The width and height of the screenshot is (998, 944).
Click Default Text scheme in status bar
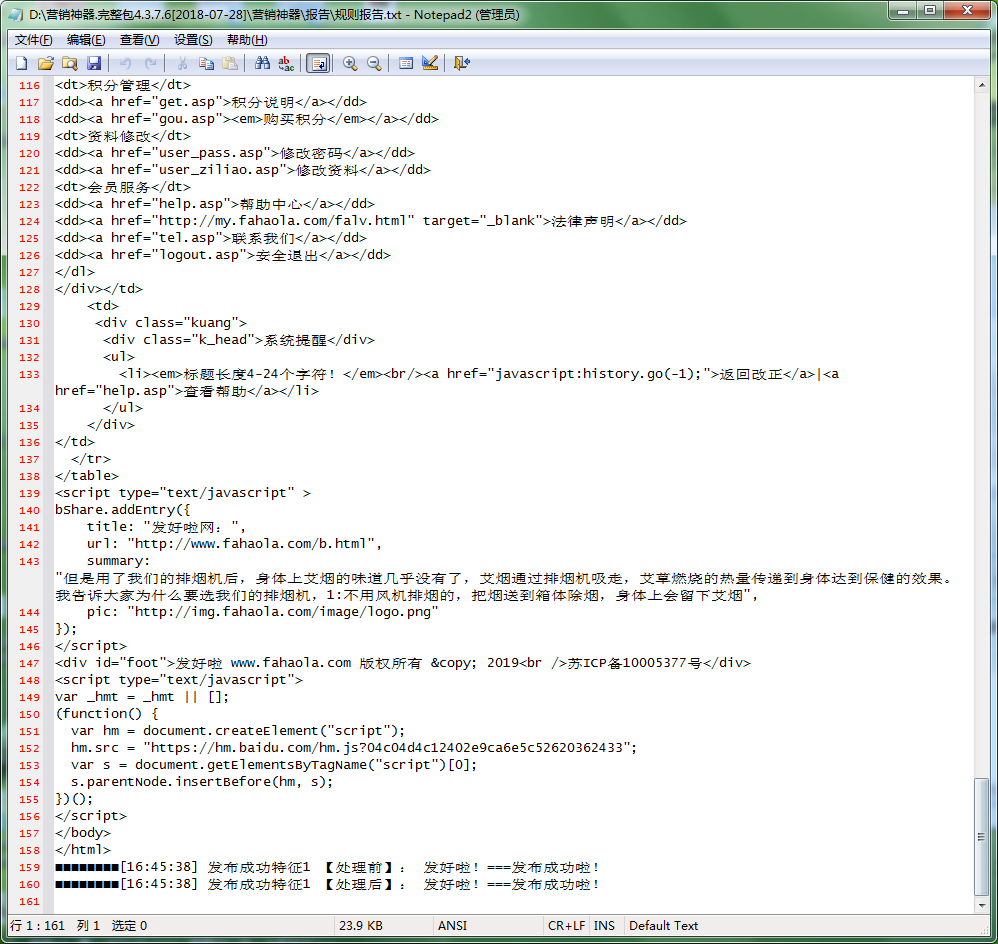(663, 926)
